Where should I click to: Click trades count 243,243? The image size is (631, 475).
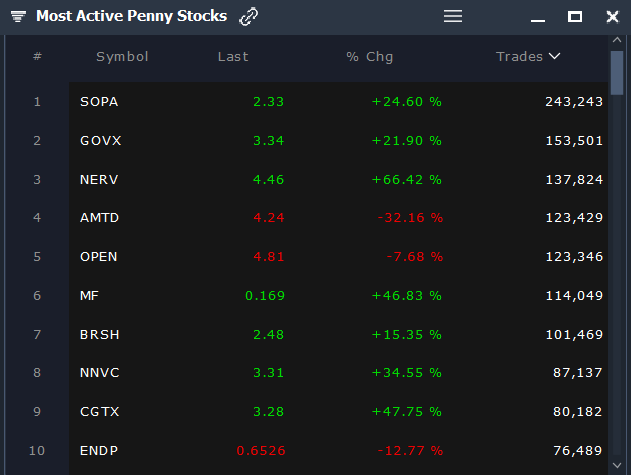click(x=574, y=102)
